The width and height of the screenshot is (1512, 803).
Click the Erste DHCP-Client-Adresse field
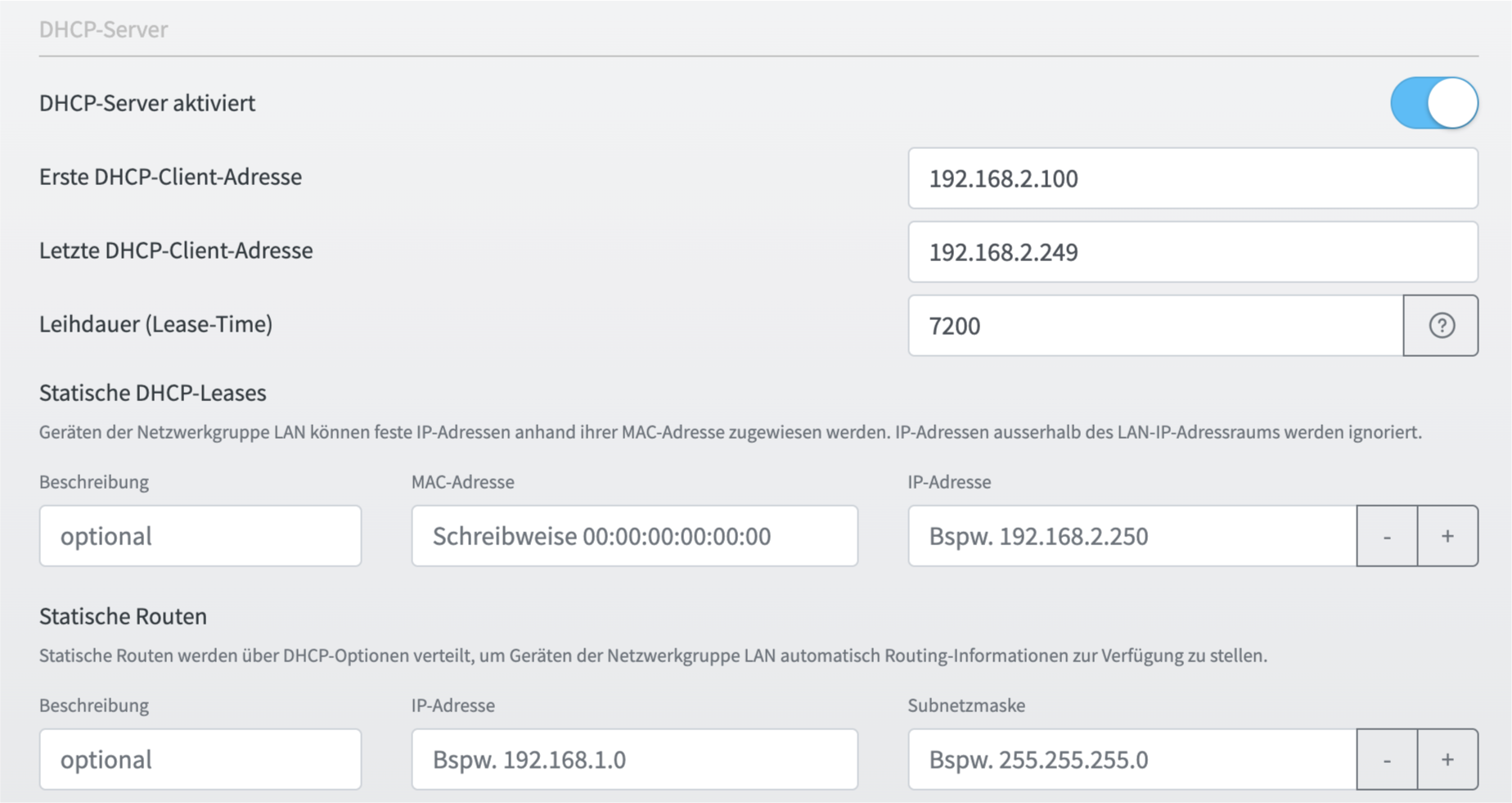pos(1192,178)
